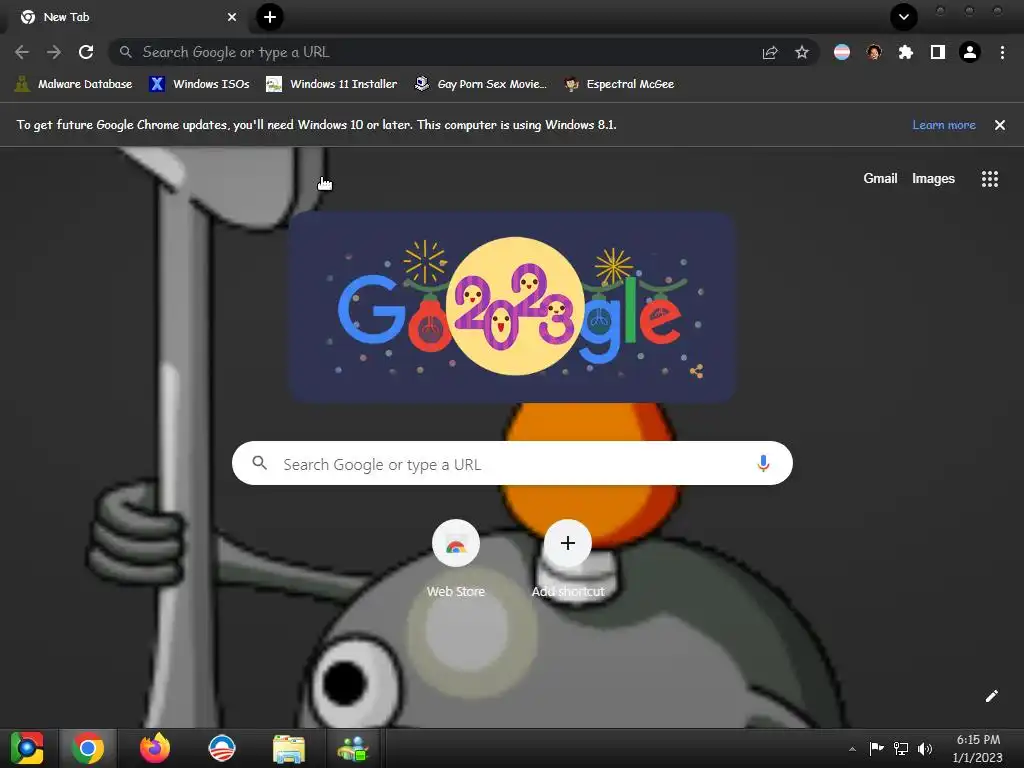Open Malware Database bookmark

pyautogui.click(x=73, y=84)
